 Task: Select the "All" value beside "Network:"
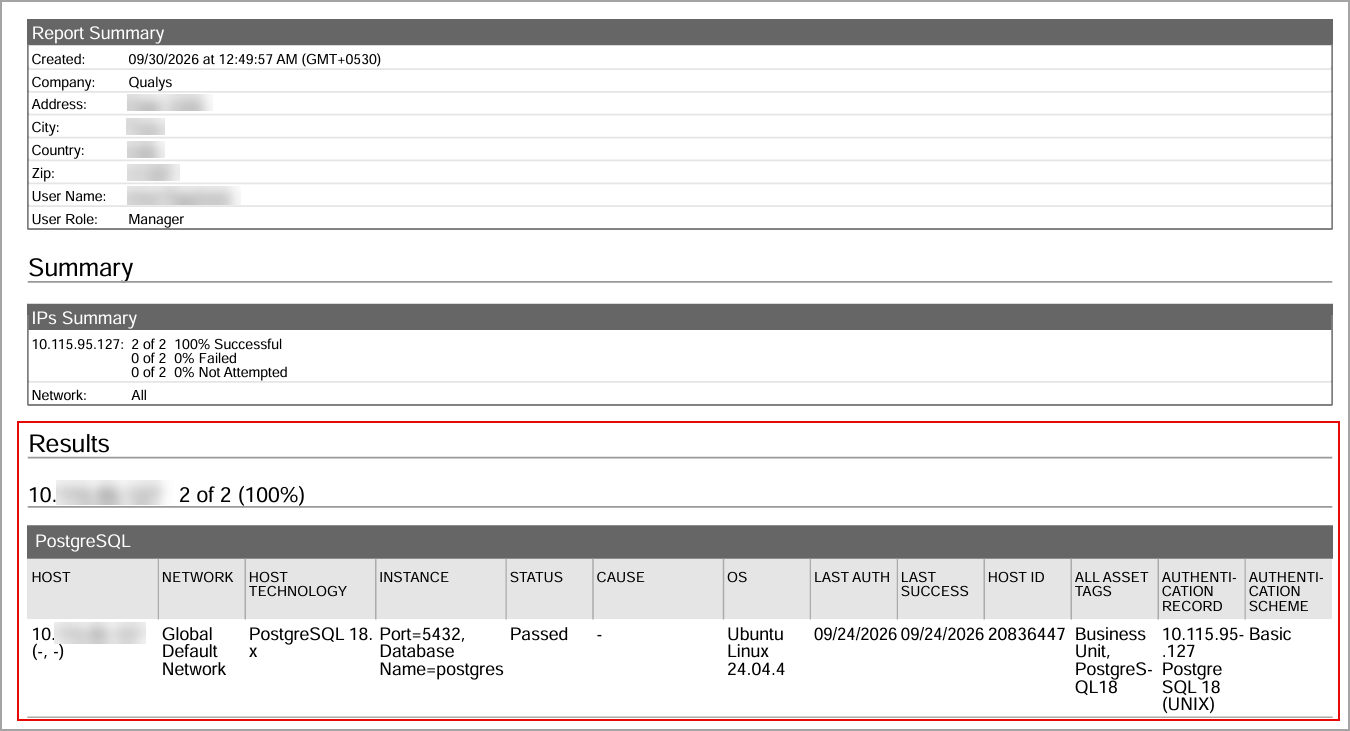[x=139, y=395]
